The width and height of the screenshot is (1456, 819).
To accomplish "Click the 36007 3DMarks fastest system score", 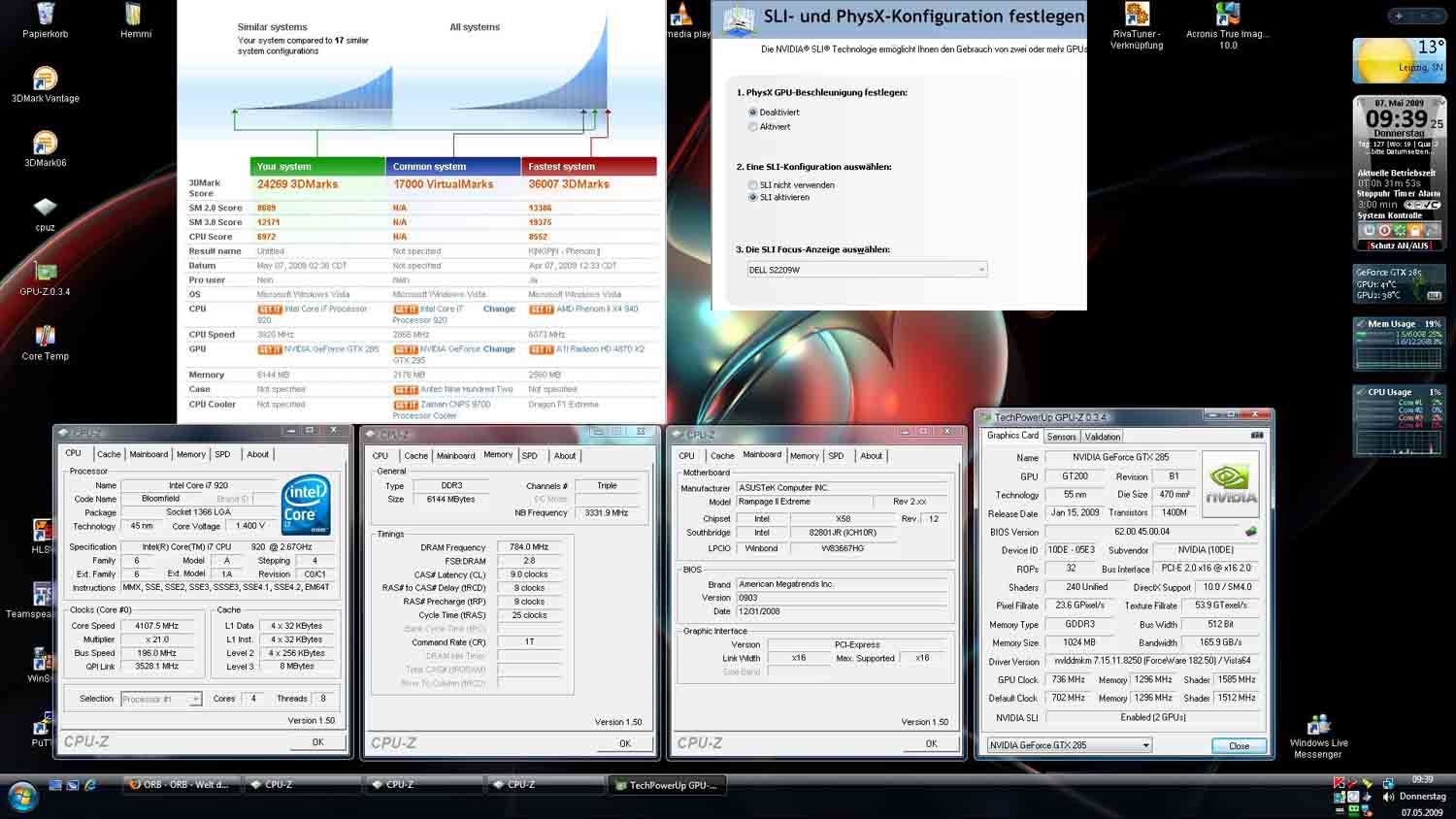I will [x=569, y=184].
